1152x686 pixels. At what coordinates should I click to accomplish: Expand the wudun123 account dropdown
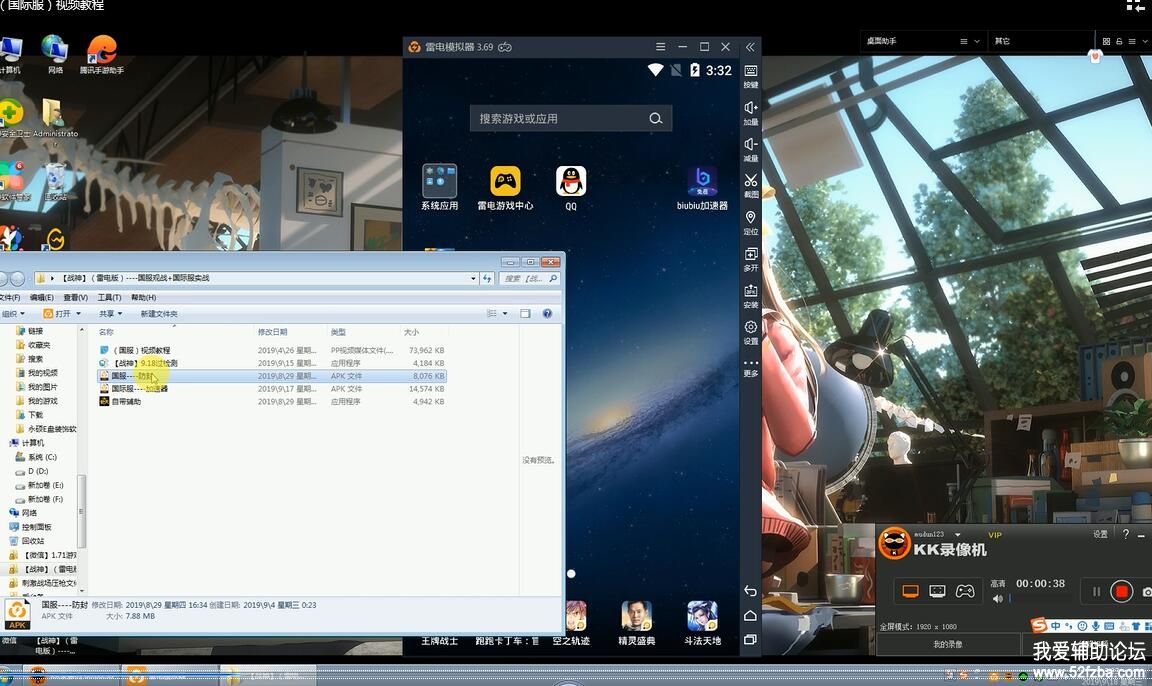(x=957, y=535)
